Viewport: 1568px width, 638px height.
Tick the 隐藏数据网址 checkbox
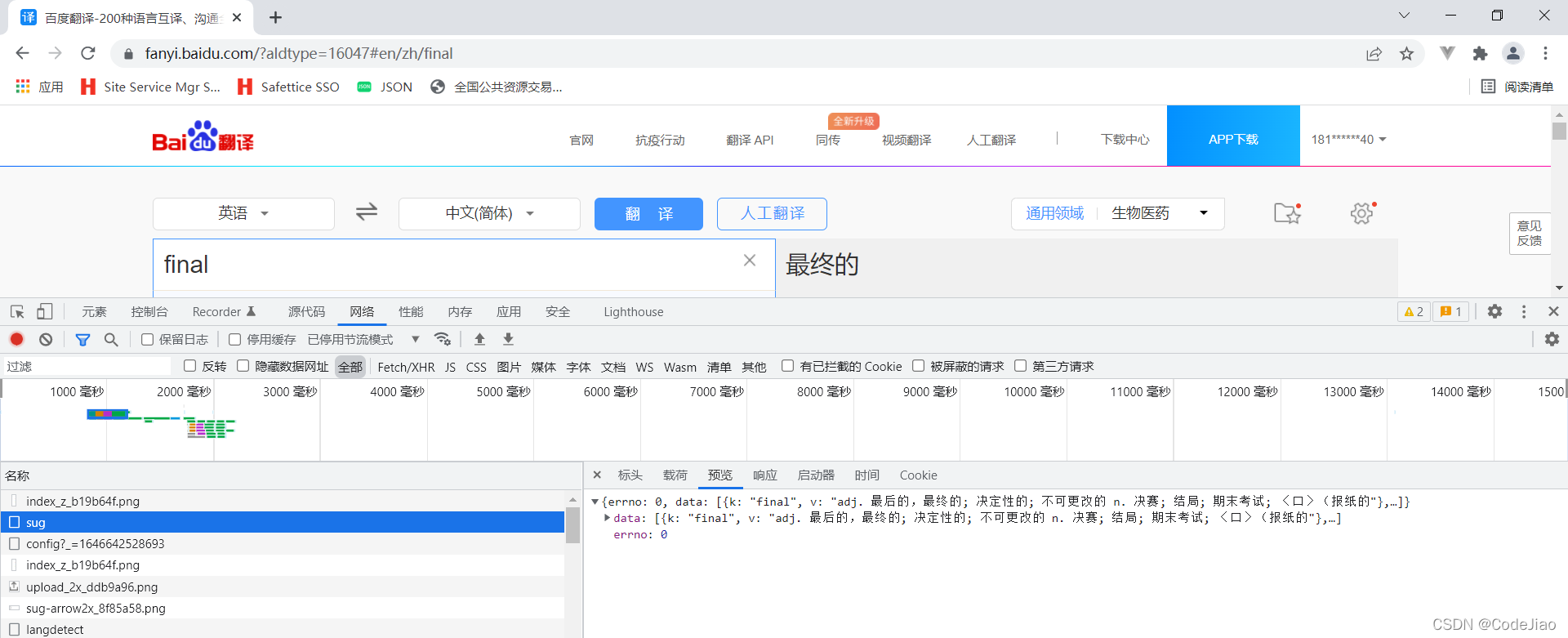[x=243, y=366]
